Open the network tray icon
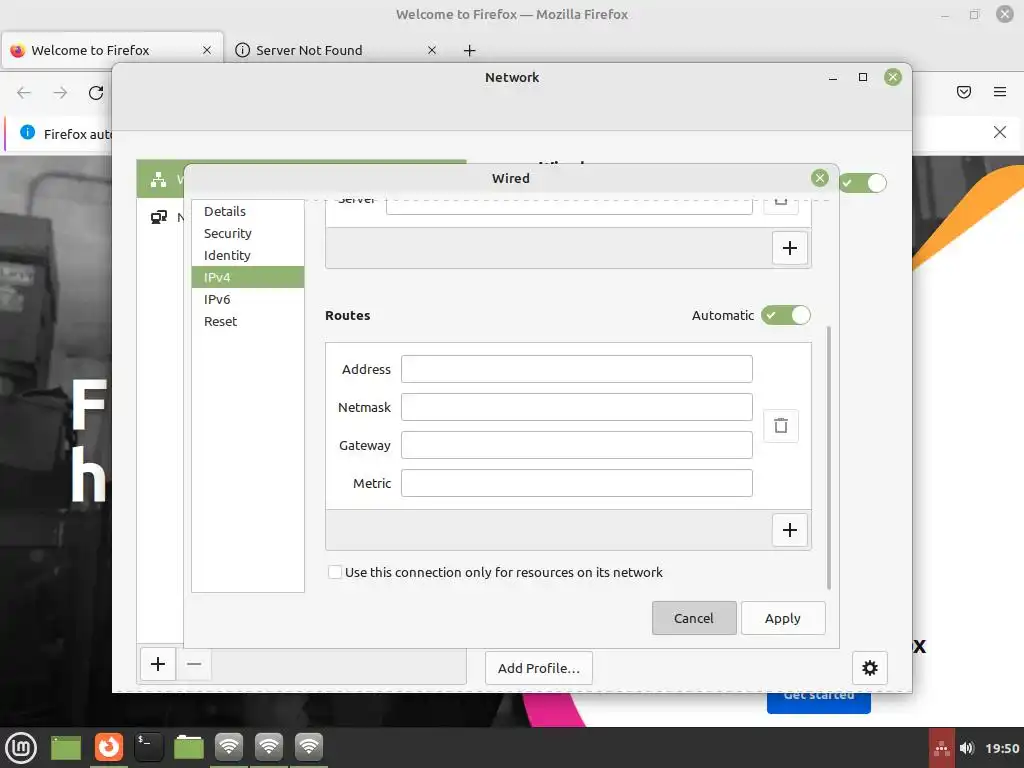 (x=942, y=748)
